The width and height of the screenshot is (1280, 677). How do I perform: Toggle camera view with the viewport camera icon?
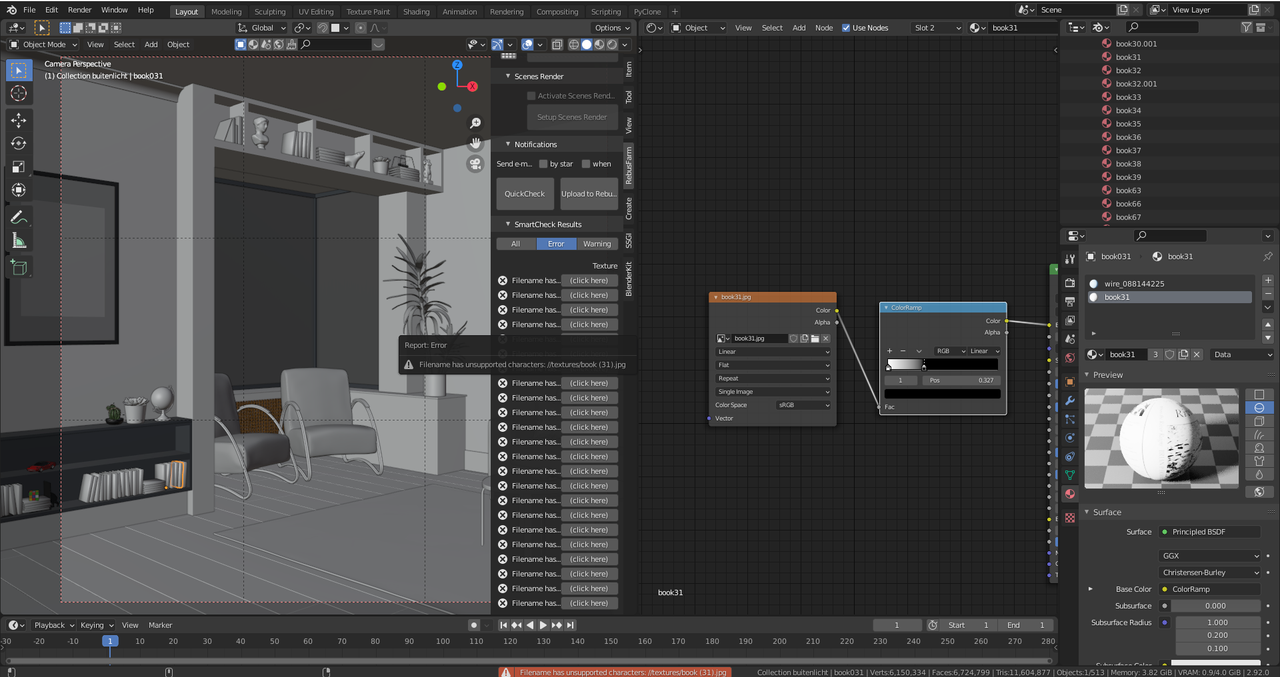click(476, 164)
